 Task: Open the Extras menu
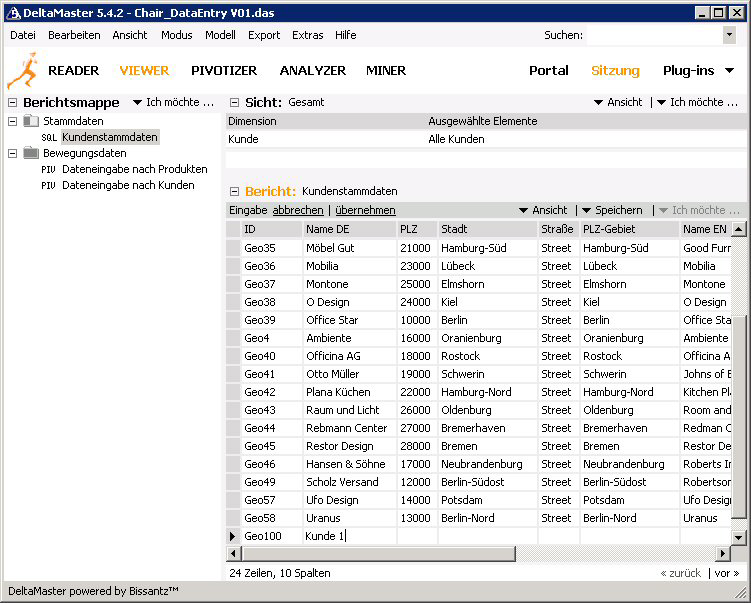[307, 35]
